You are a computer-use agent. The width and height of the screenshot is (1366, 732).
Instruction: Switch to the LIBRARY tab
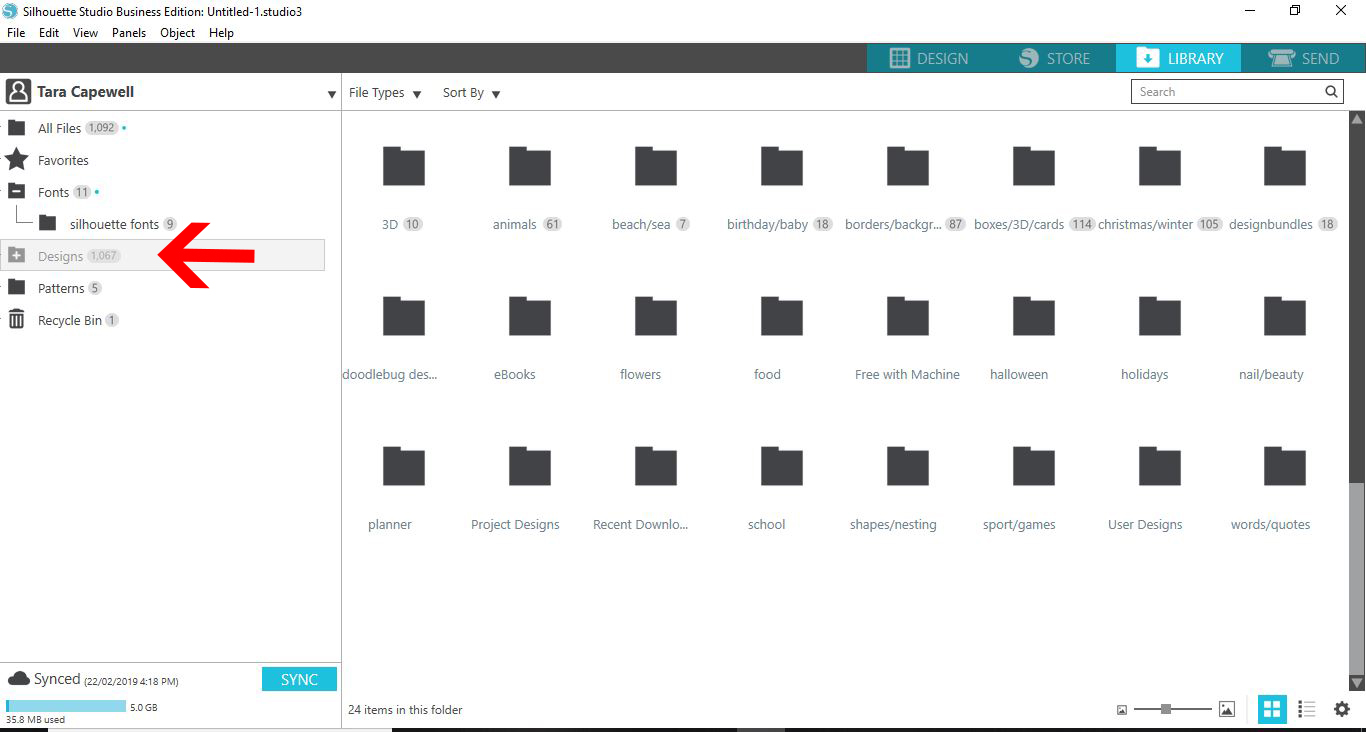[x=1179, y=58]
